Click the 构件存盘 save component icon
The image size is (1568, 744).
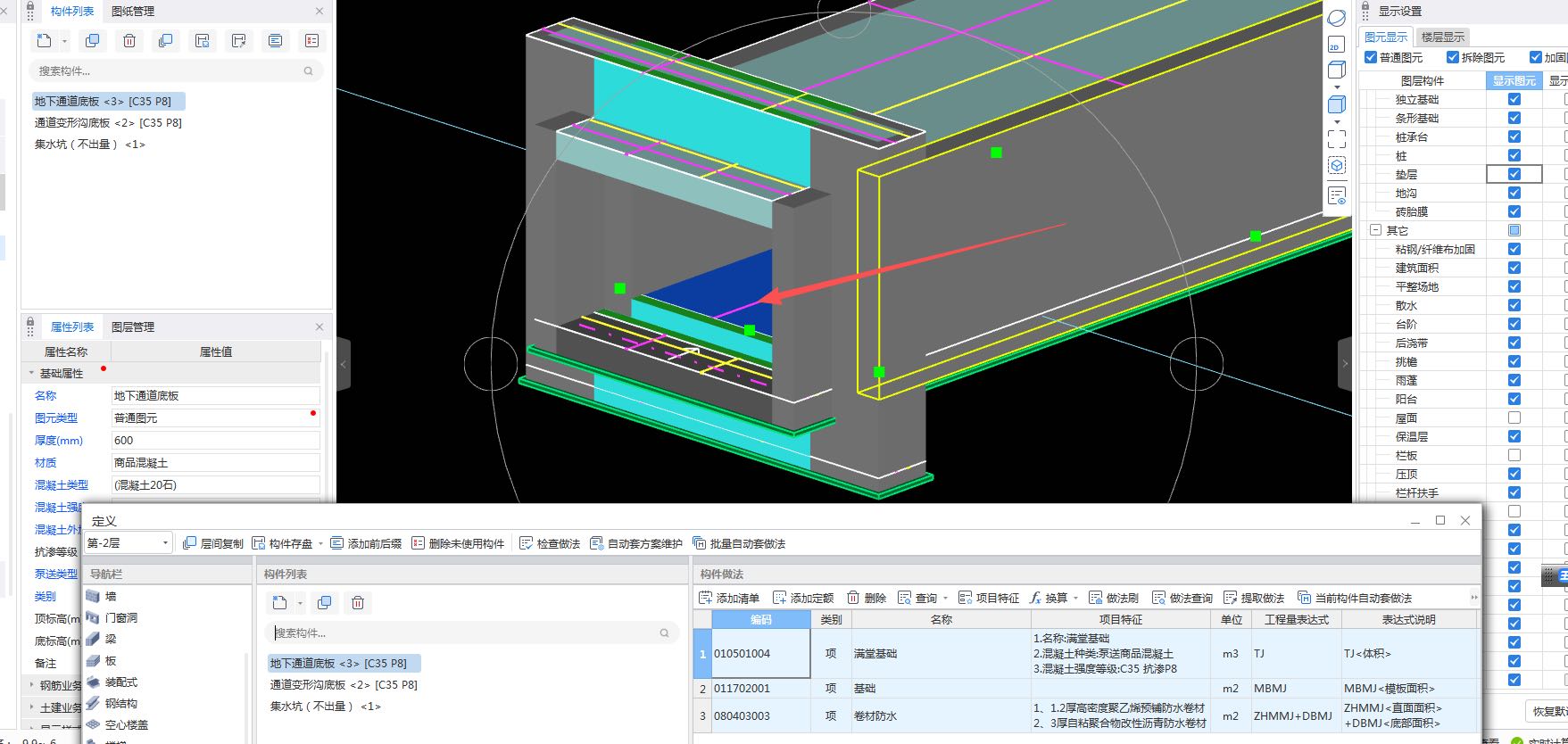[x=259, y=543]
